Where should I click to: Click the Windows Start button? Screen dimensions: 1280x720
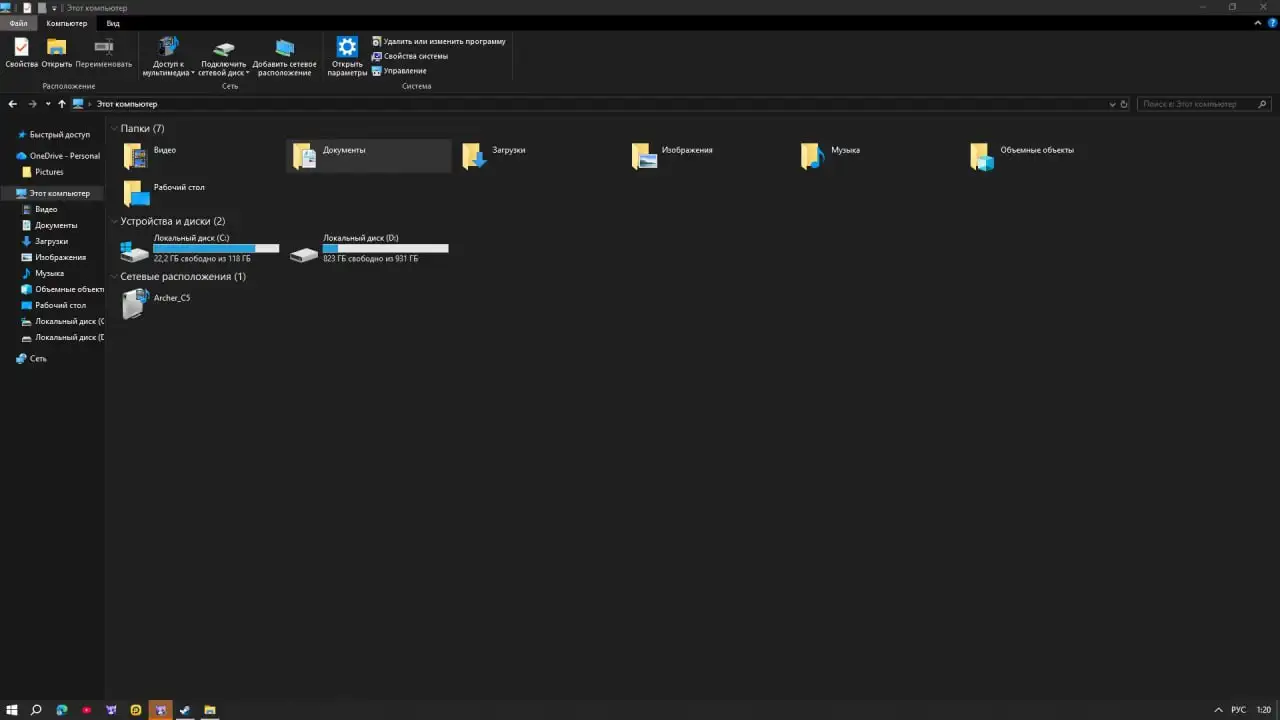(x=12, y=710)
